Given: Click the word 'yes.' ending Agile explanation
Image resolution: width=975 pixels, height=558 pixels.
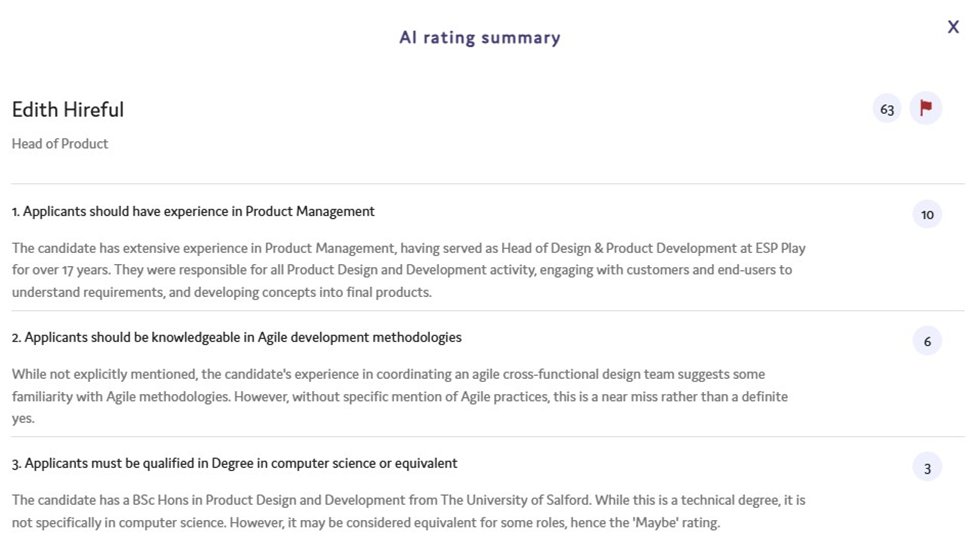Looking at the screenshot, I should coord(23,419).
